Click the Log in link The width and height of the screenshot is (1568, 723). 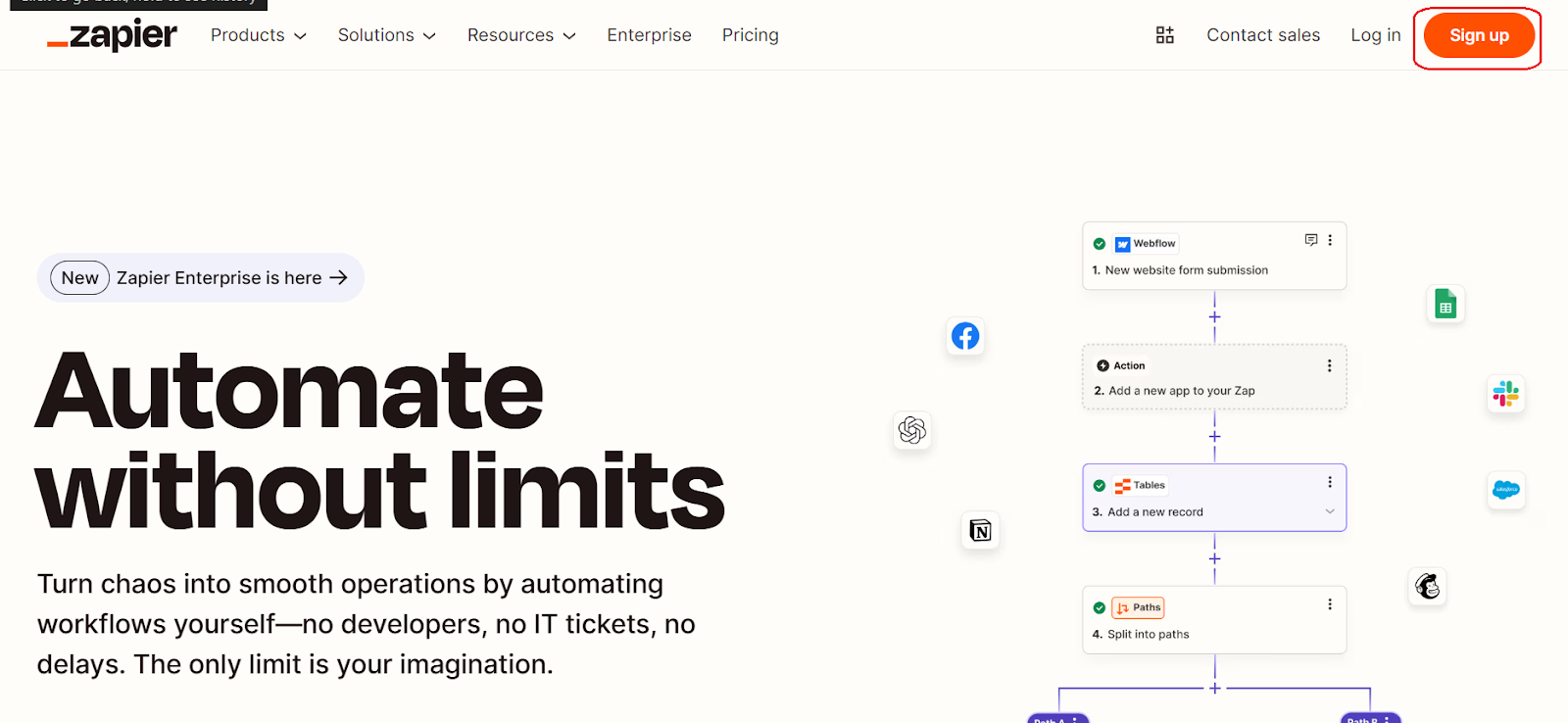click(1376, 35)
